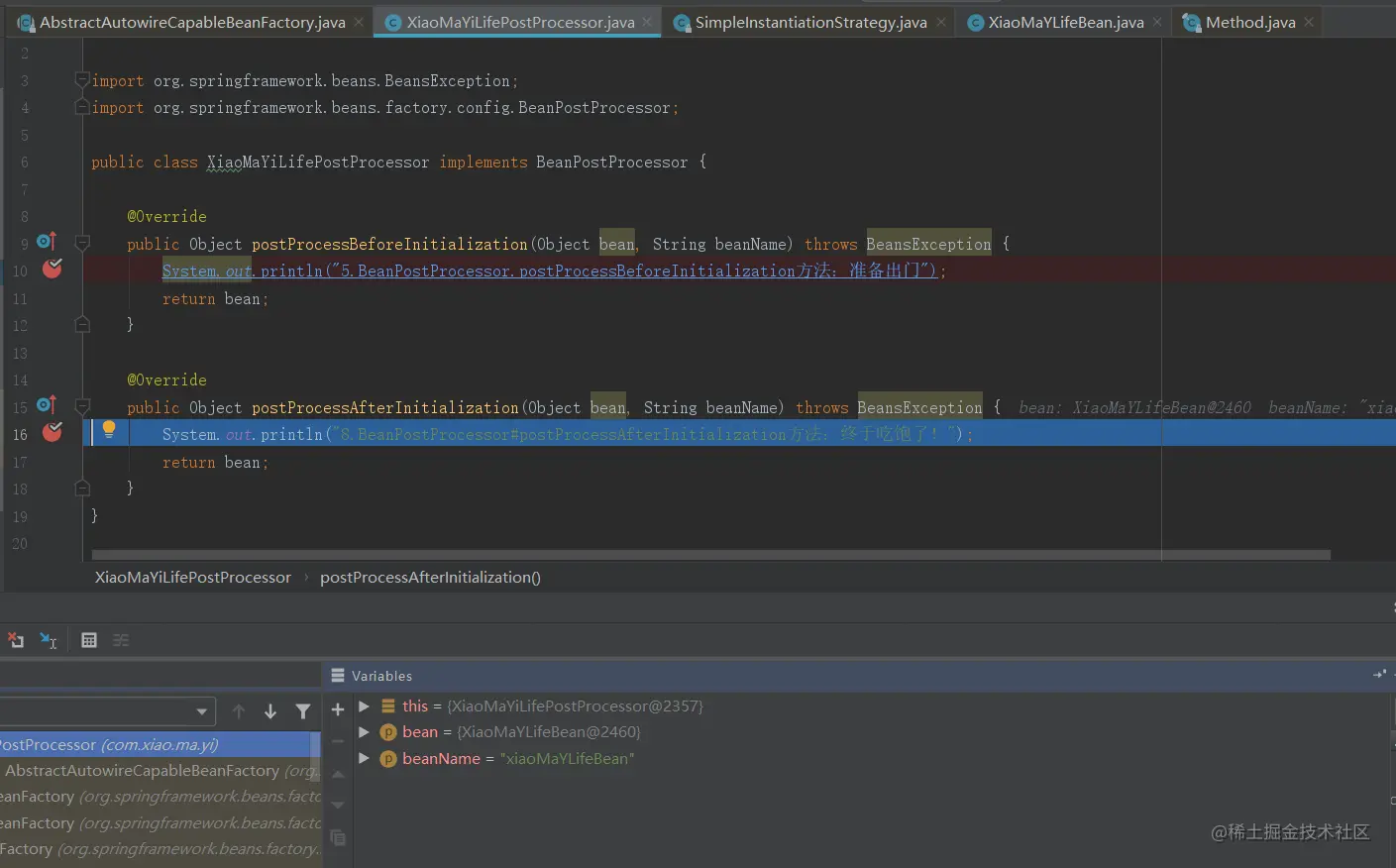Click the 'return bean;' text on line 11
The height and width of the screenshot is (868, 1396).
[215, 298]
